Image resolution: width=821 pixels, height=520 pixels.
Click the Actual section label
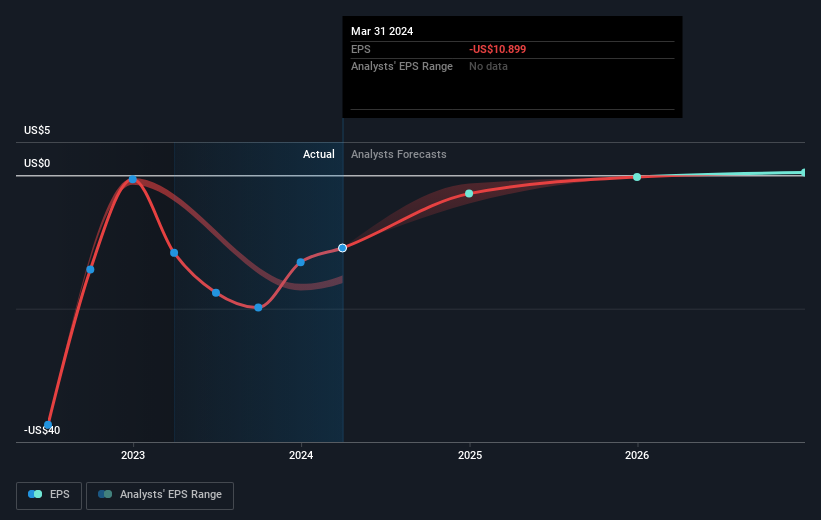click(319, 154)
